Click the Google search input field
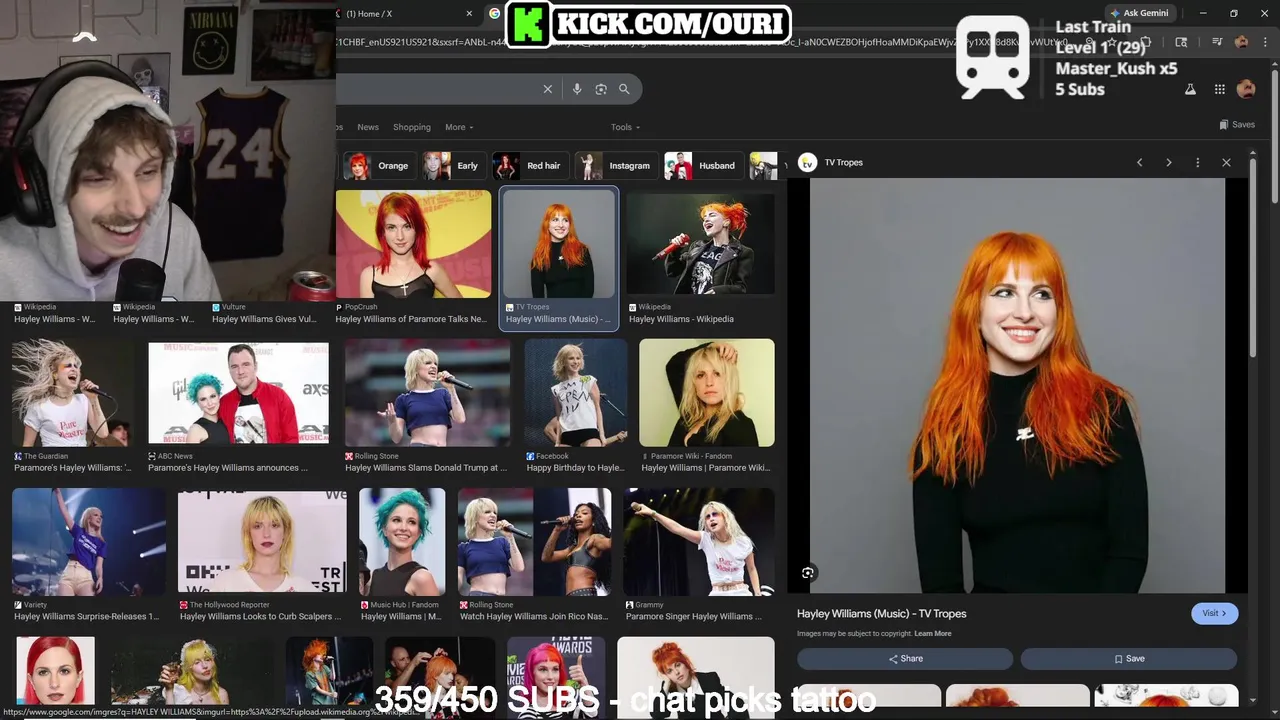The height and width of the screenshot is (720, 1280). [438, 89]
